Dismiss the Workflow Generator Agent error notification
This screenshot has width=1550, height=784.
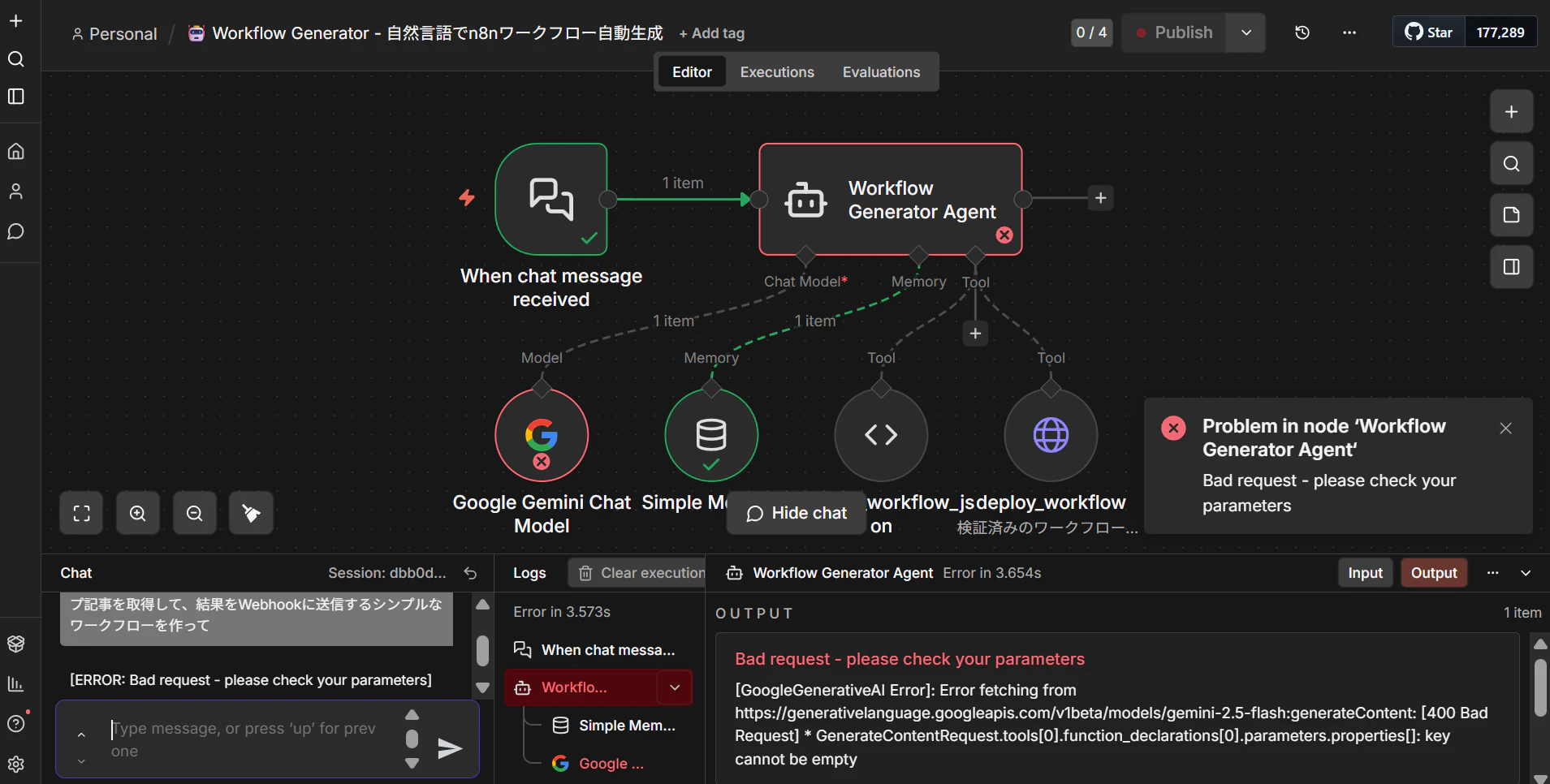click(1506, 428)
